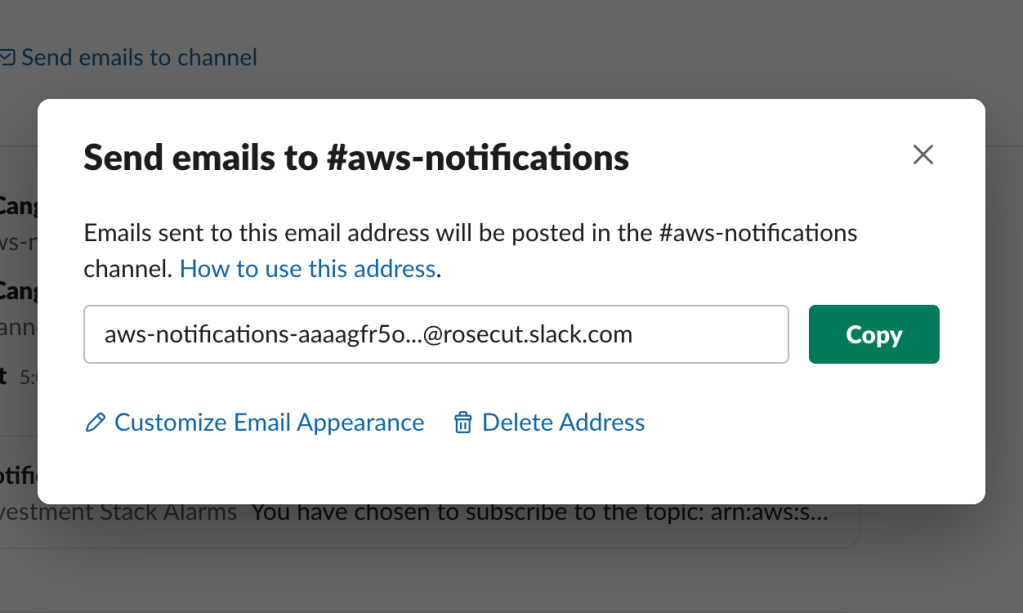Viewport: 1023px width, 613px height.
Task: Click the word channel before the help link
Action: [x=127, y=268]
